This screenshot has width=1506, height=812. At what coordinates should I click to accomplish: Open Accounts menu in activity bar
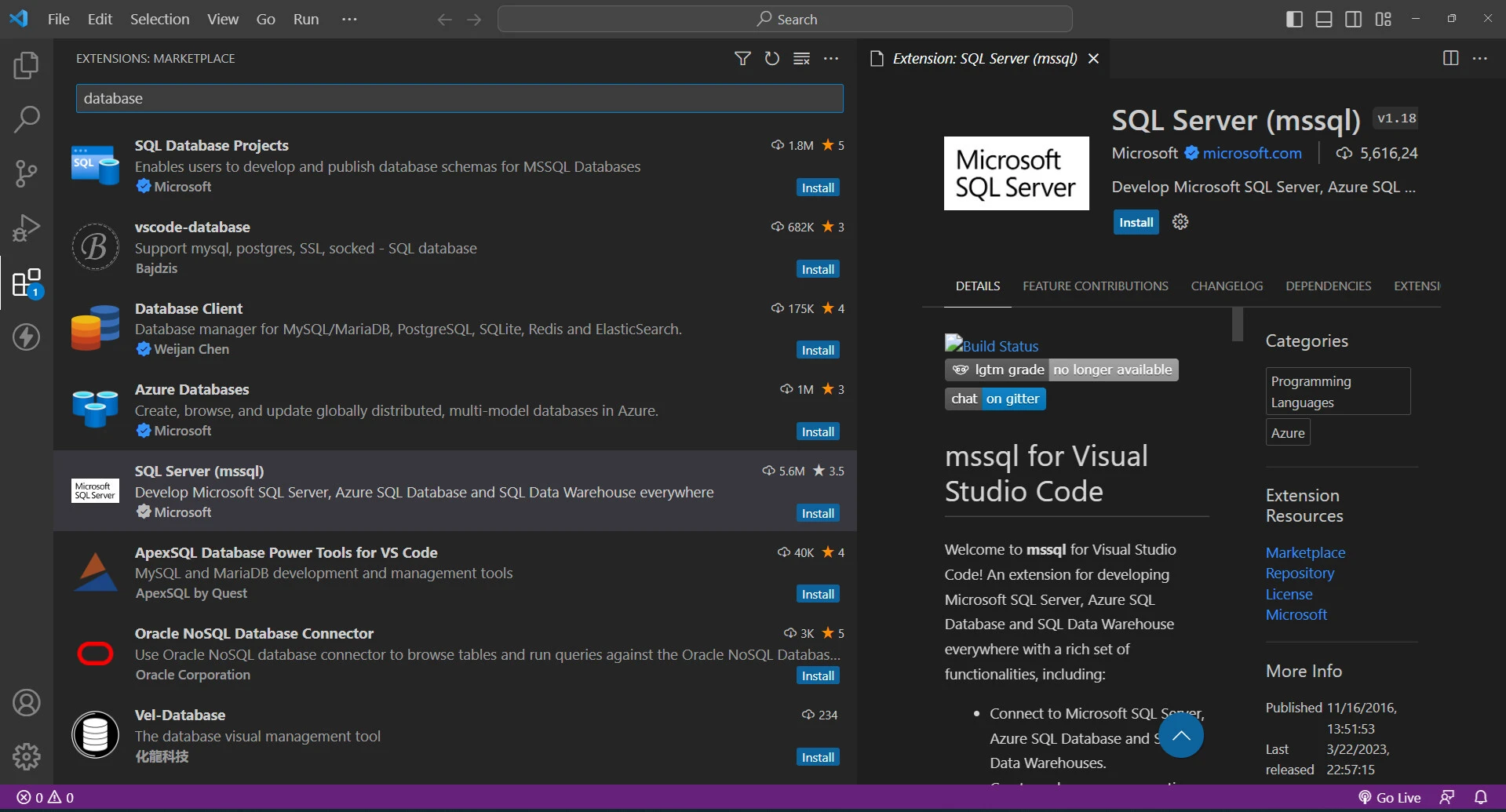[26, 703]
